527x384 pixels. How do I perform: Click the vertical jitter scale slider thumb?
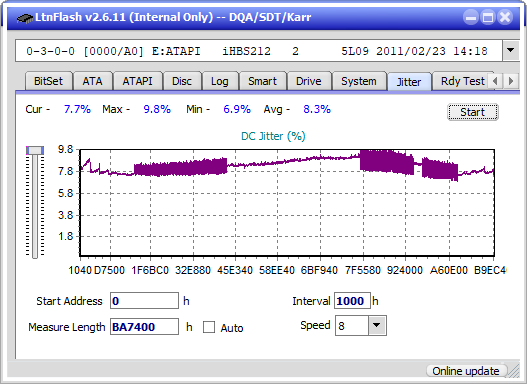tap(35, 150)
